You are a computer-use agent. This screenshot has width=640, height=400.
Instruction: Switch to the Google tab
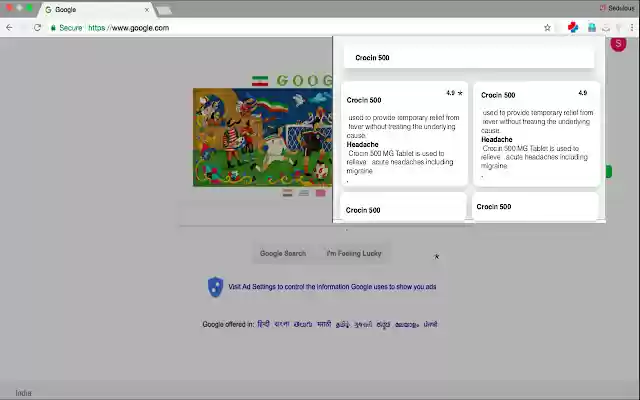pyautogui.click(x=96, y=9)
